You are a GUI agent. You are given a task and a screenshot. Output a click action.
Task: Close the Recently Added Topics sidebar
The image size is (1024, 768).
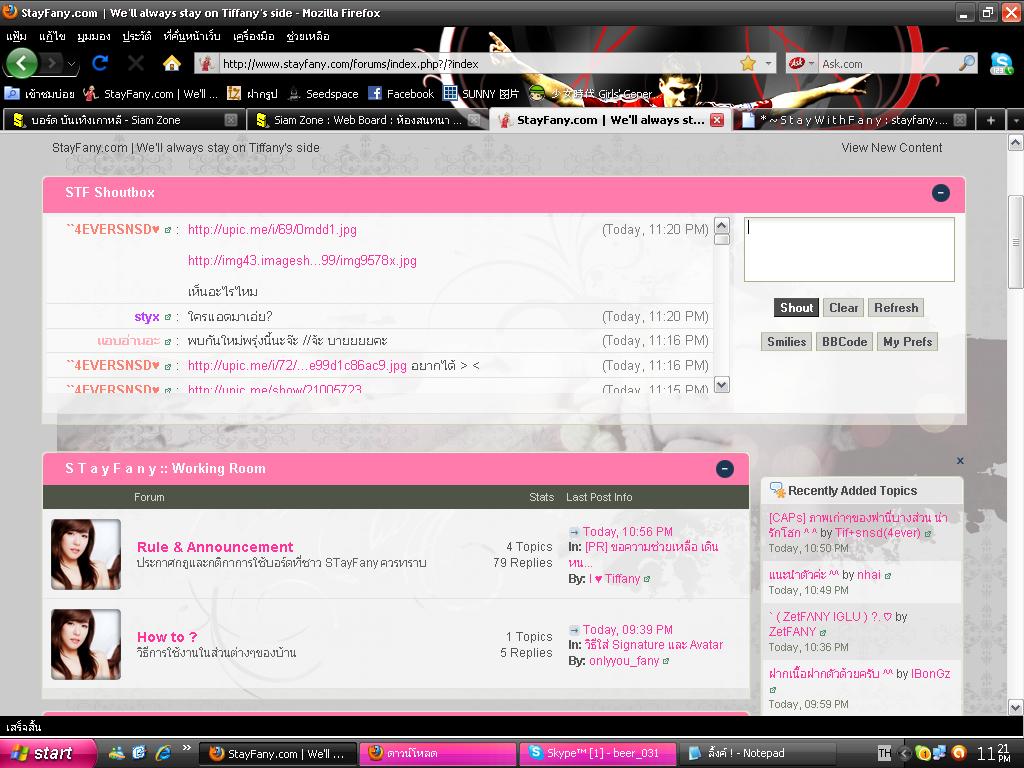[x=960, y=460]
